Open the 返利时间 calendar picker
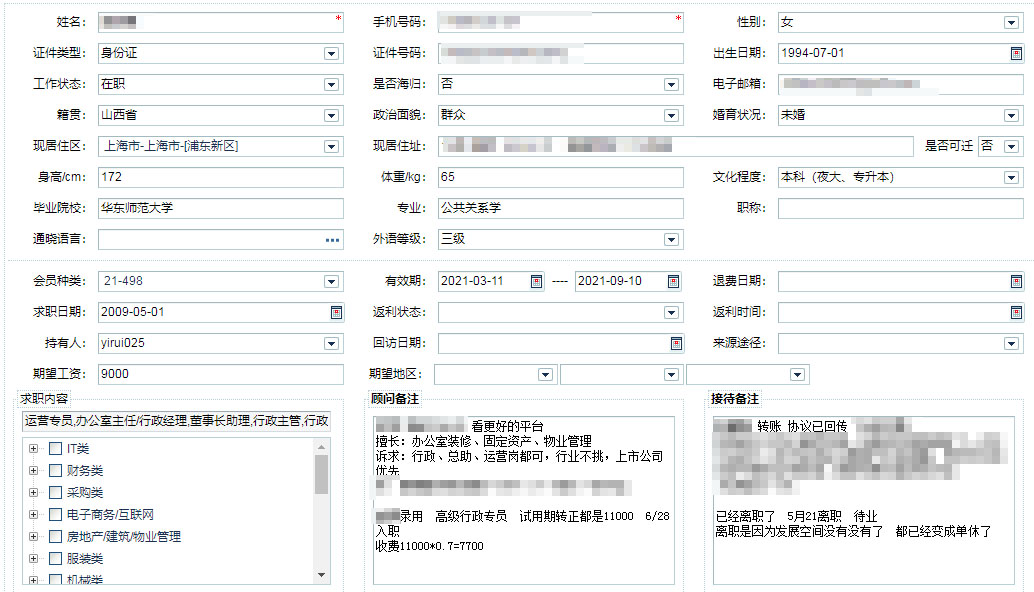Image resolution: width=1034 pixels, height=592 pixels. point(1016,312)
